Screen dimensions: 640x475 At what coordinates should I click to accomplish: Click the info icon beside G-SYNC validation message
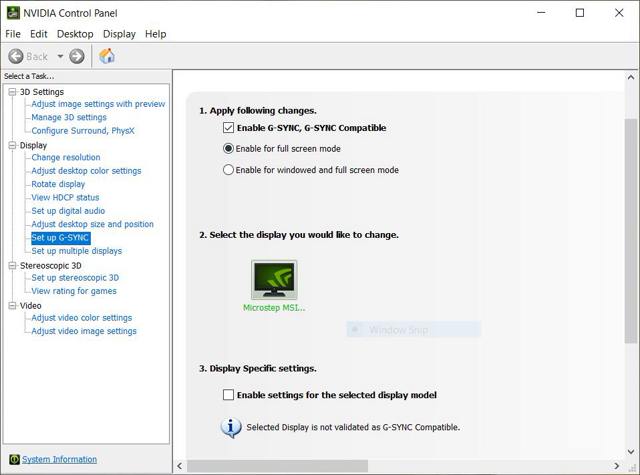click(231, 428)
